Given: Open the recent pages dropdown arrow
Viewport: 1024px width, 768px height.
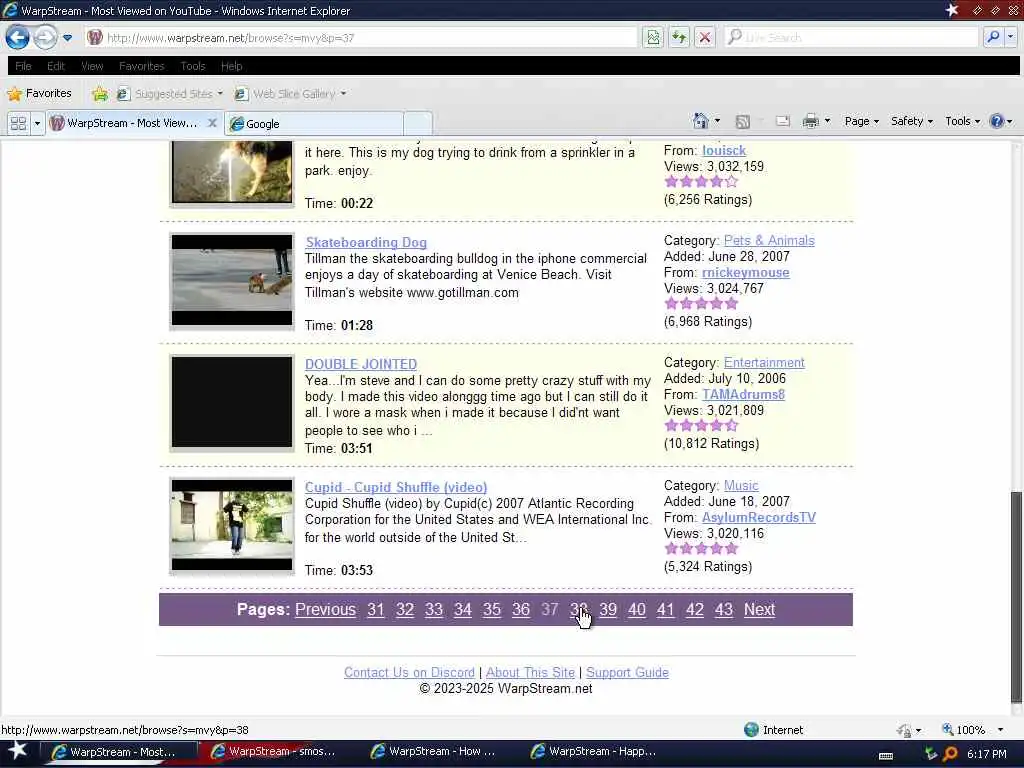Looking at the screenshot, I should [x=67, y=38].
